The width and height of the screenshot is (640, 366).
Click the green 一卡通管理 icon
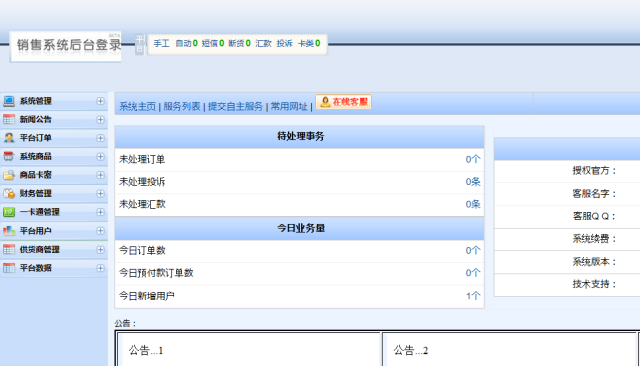pos(9,212)
